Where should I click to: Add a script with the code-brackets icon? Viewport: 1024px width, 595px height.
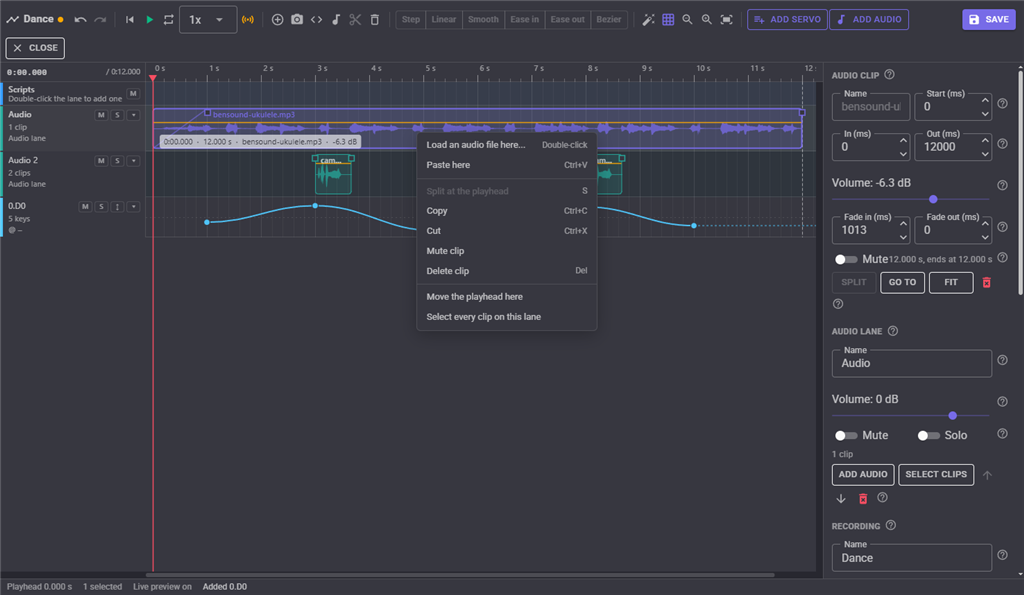click(x=317, y=20)
